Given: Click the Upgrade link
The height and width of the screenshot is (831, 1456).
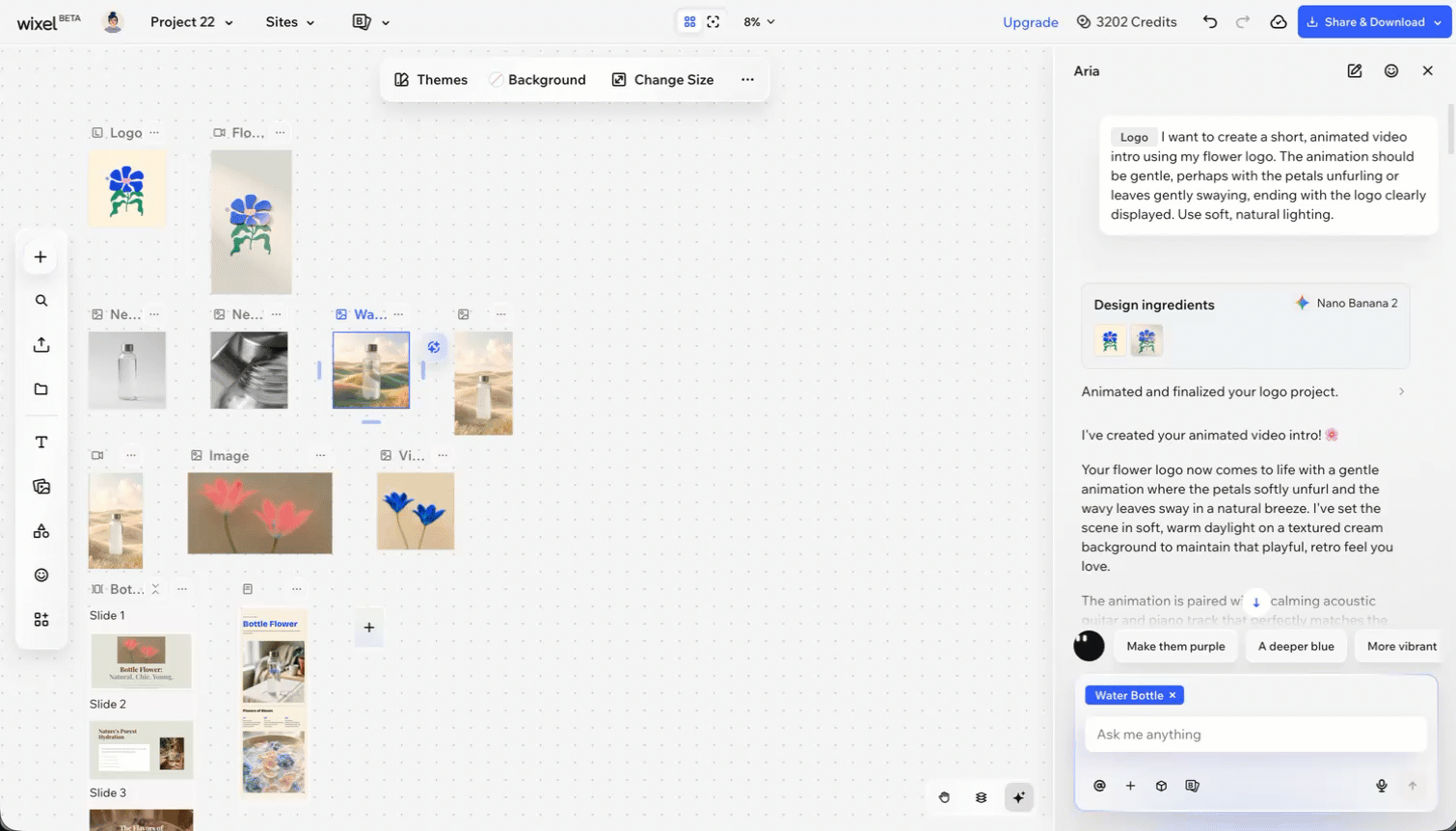Looking at the screenshot, I should click(1030, 22).
